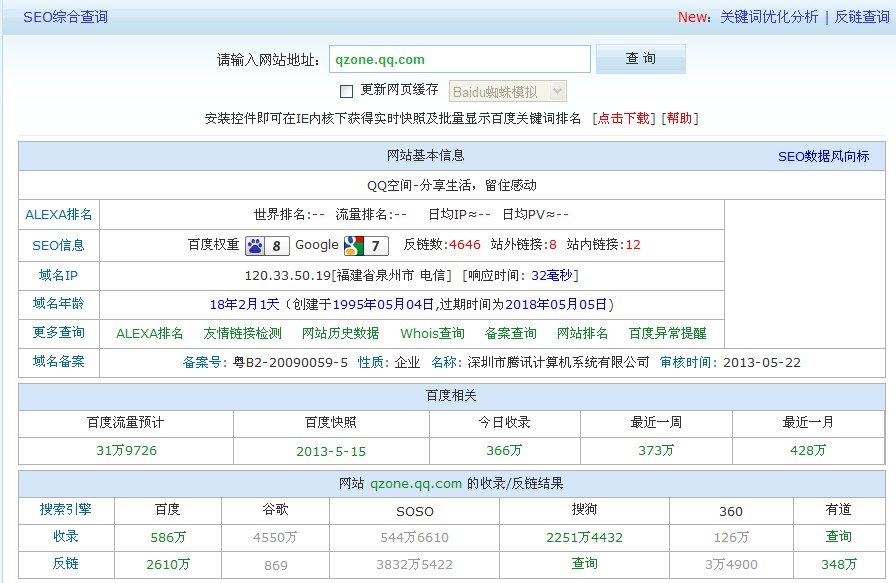Click SOSO backlinks 3832万5422
This screenshot has width=896, height=583.
pos(414,565)
